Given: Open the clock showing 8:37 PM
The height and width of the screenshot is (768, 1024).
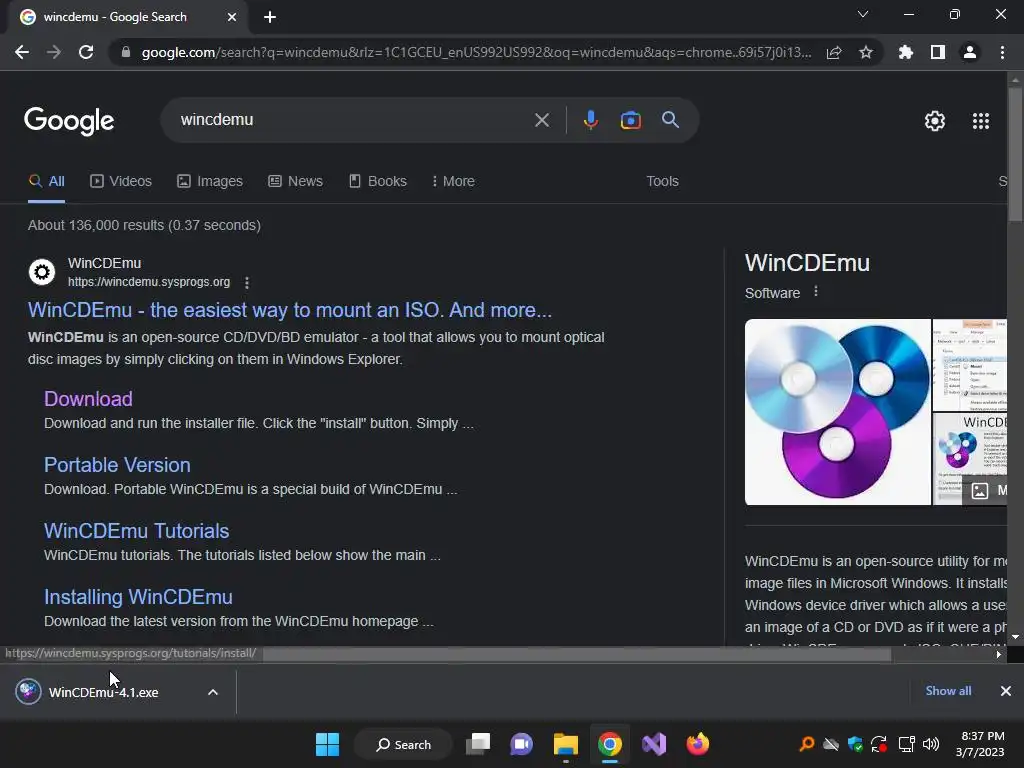Looking at the screenshot, I should pos(980,744).
